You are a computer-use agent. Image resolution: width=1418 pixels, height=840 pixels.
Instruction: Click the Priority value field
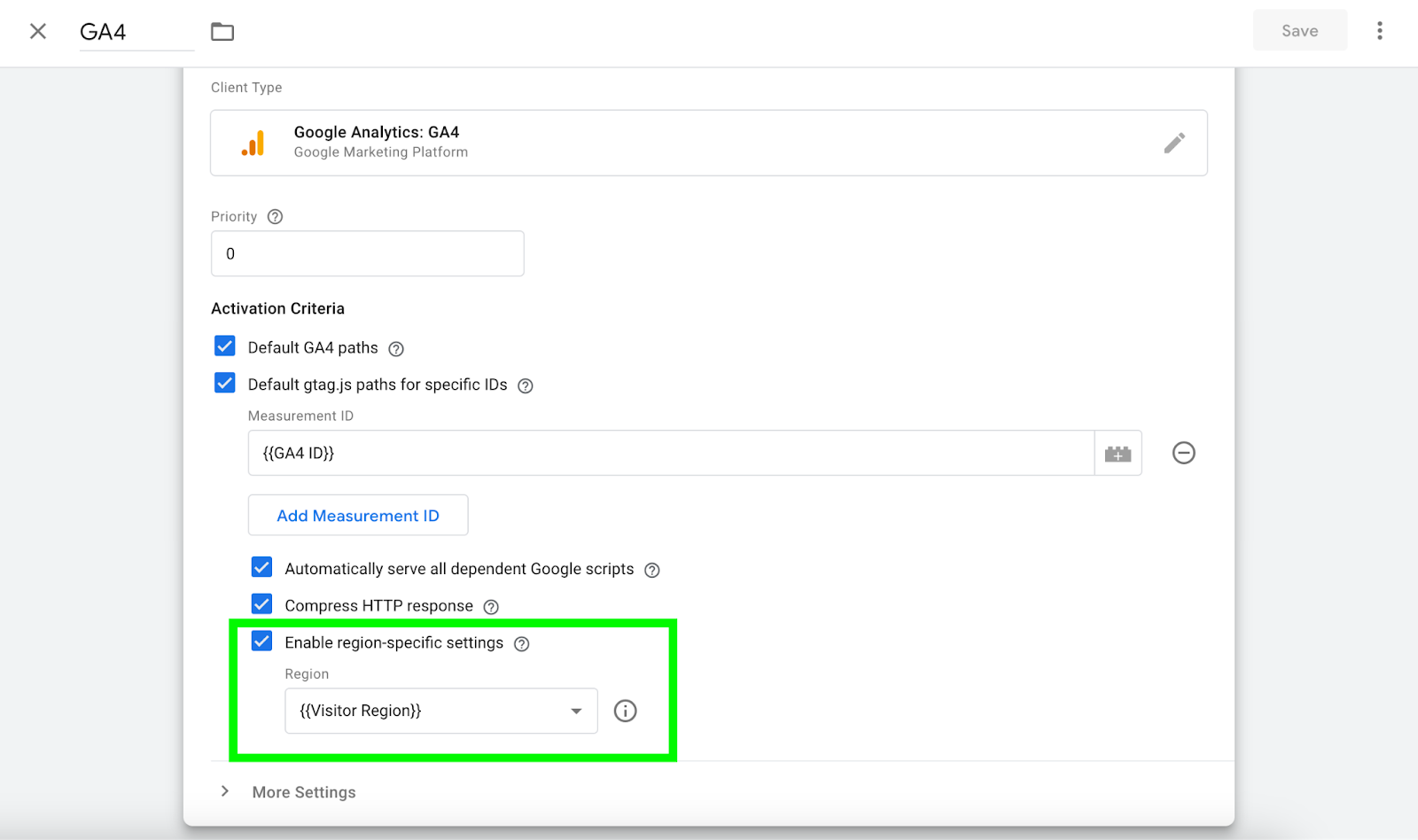(x=367, y=253)
